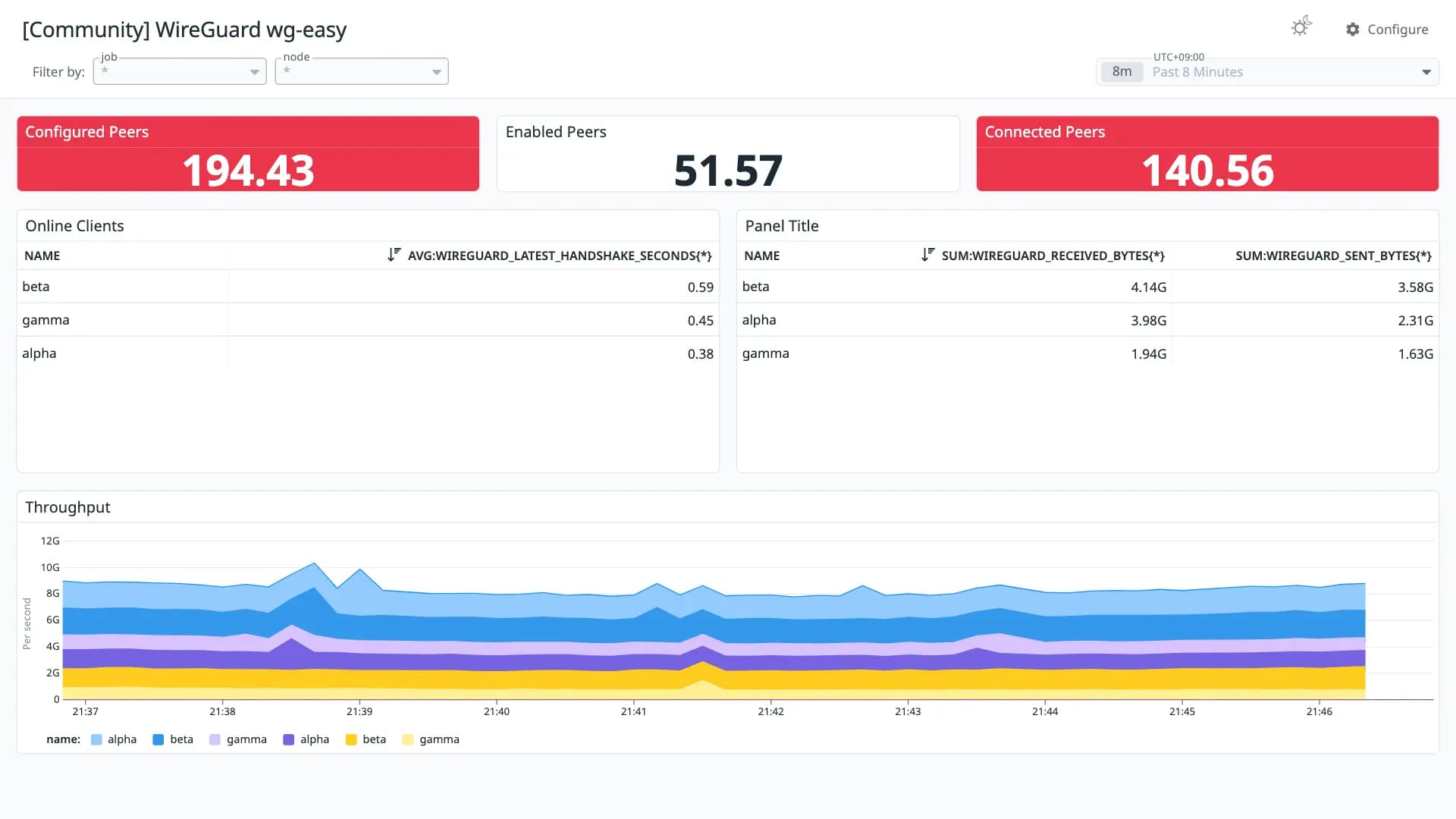Click the blue beta legend swatch
The width and height of the screenshot is (1456, 819).
tap(158, 739)
